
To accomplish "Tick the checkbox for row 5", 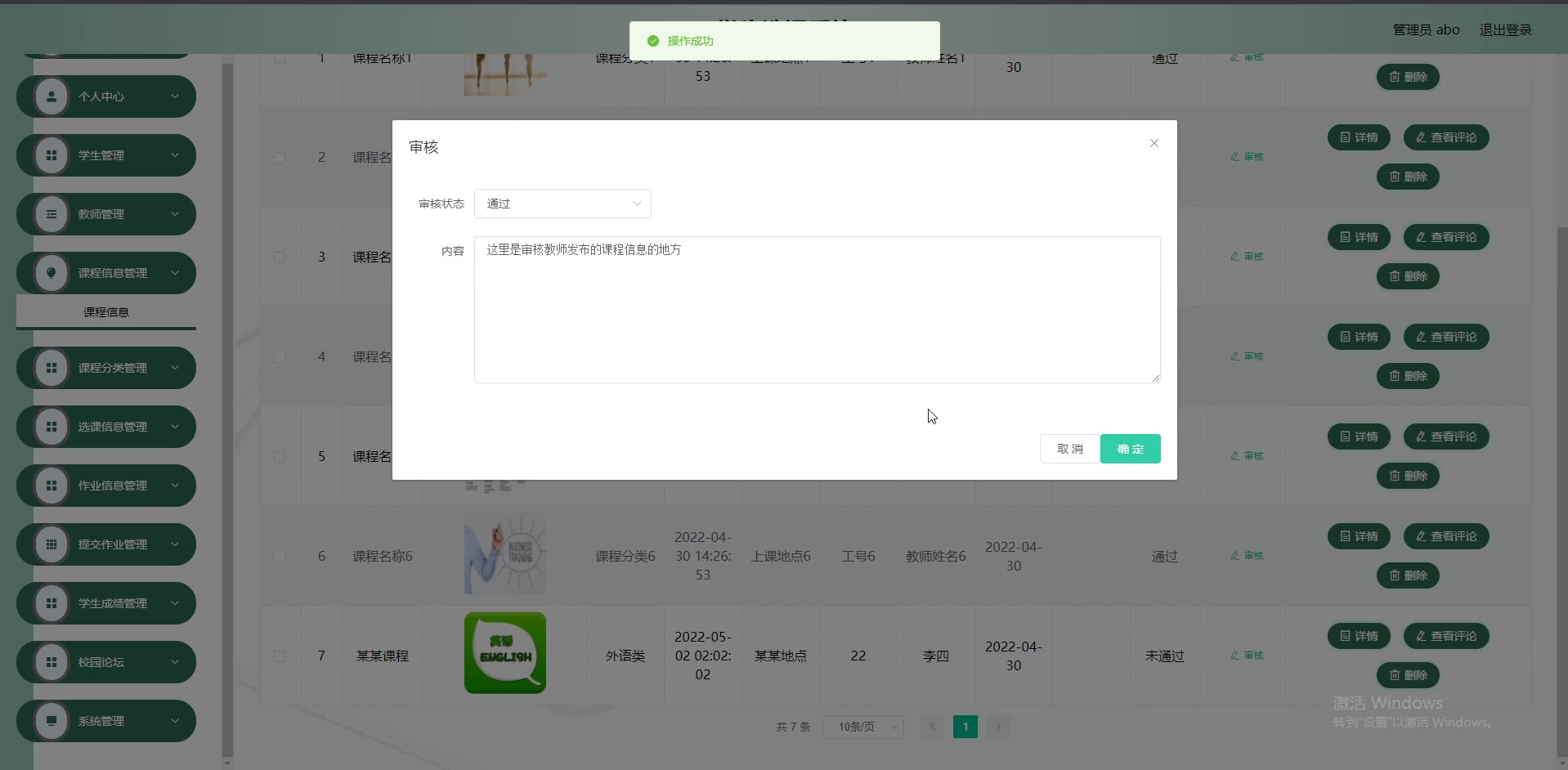I will pyautogui.click(x=280, y=456).
